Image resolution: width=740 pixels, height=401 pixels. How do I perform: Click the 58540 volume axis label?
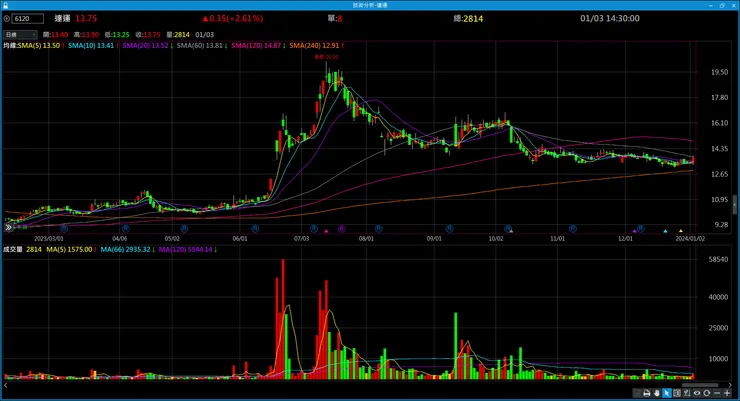(718, 259)
